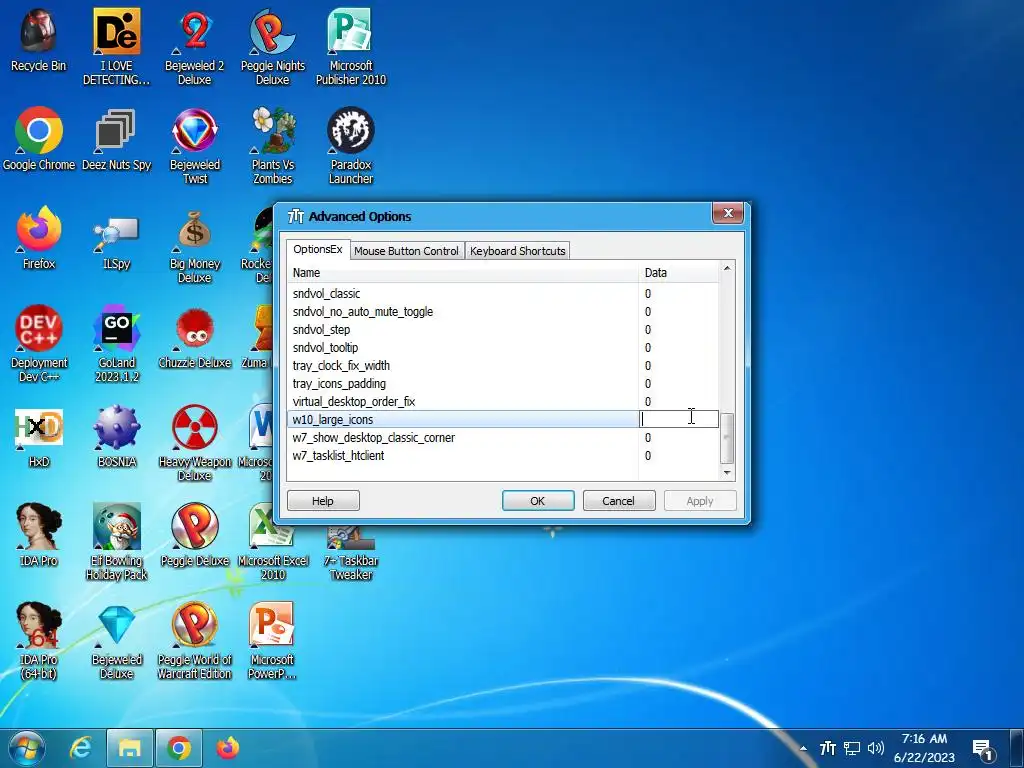Select GoLand 2023.1.2 desktop icon
Screen dimensions: 1024x768
116,344
